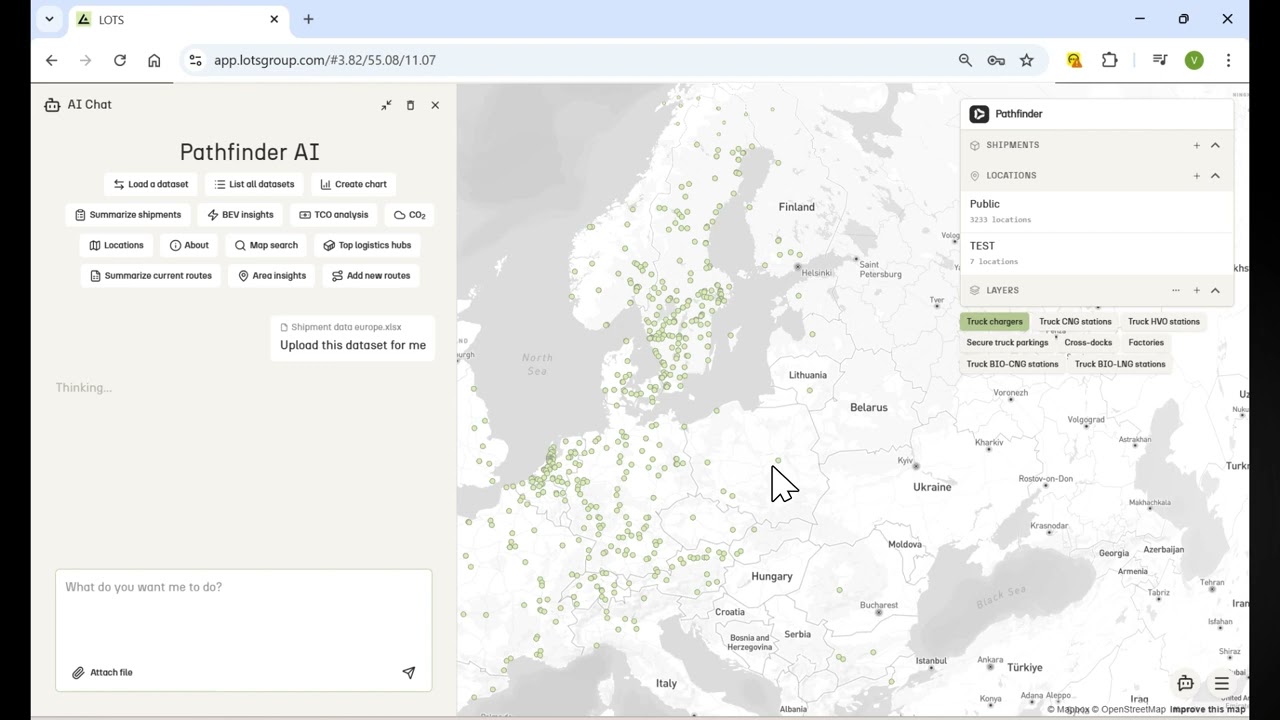Pick the Create chart suggestion
The image size is (1280, 720).
point(353,184)
